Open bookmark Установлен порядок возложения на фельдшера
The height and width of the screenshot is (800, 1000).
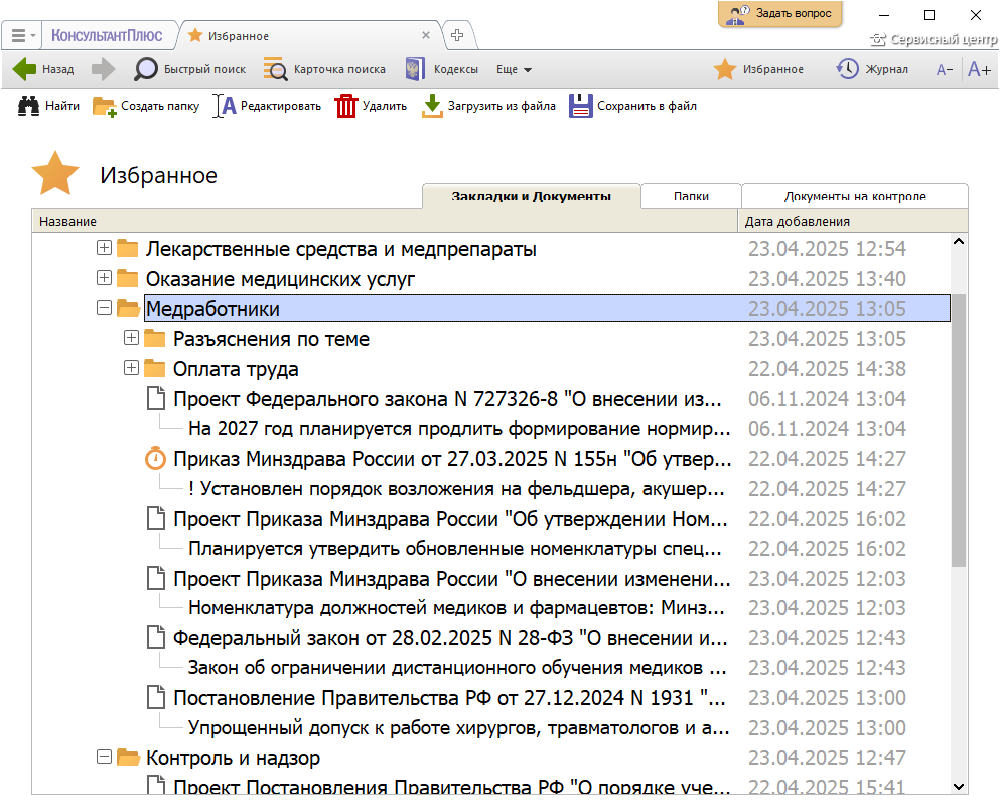(x=456, y=489)
